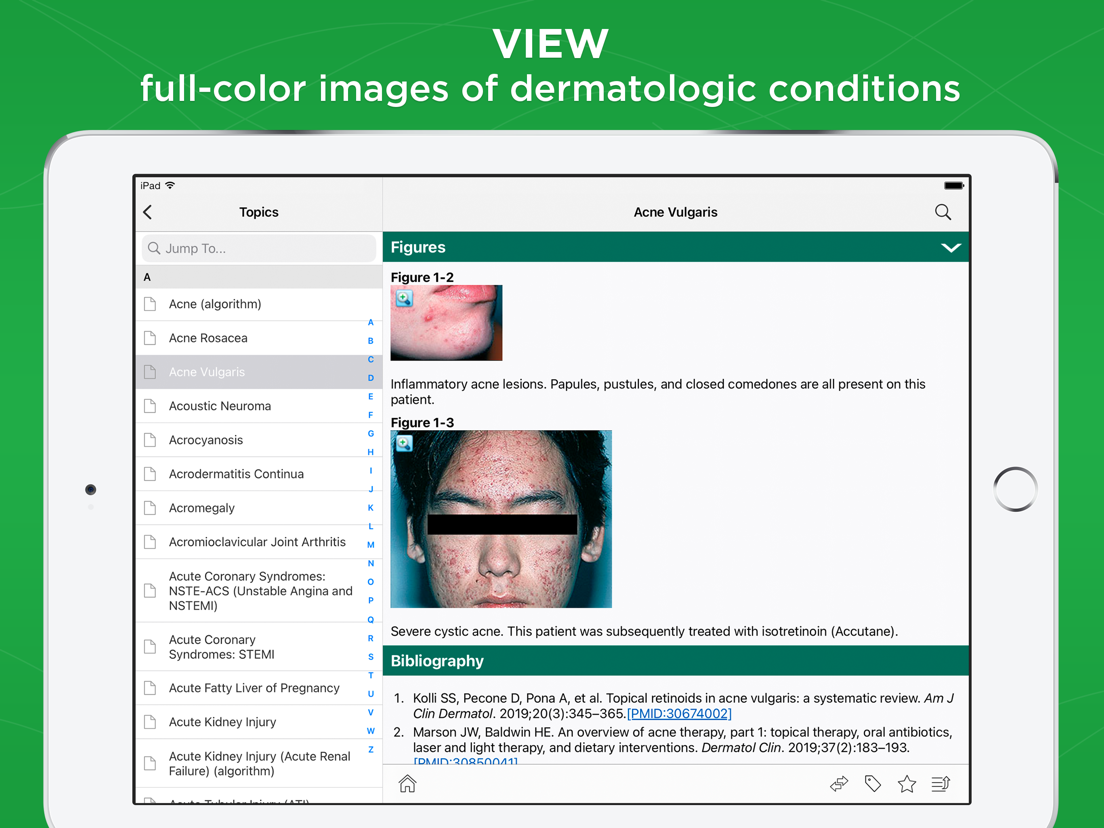Image resolution: width=1104 pixels, height=828 pixels.
Task: Open the notes list icon
Action: [941, 784]
